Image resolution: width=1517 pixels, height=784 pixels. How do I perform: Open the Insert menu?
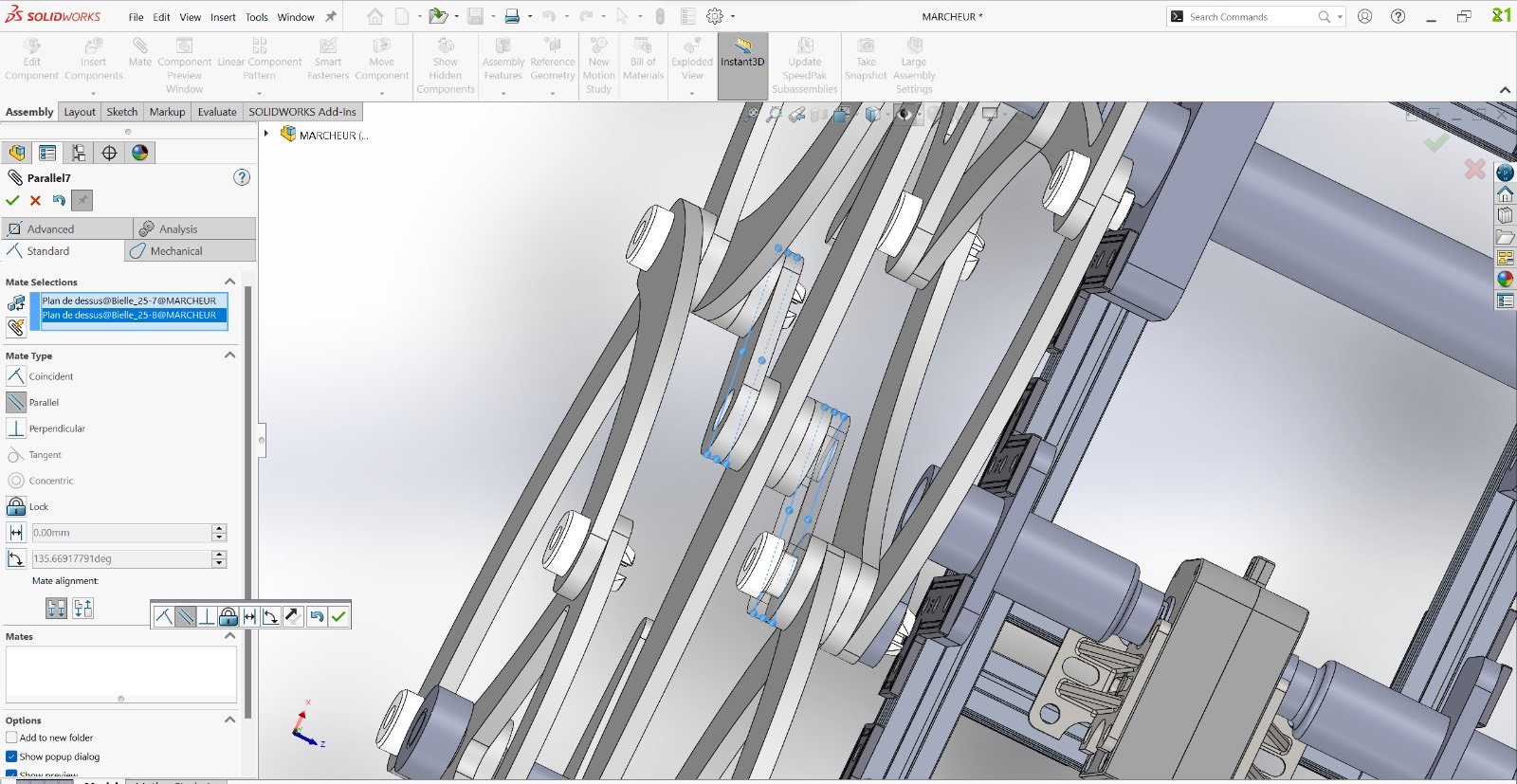223,17
